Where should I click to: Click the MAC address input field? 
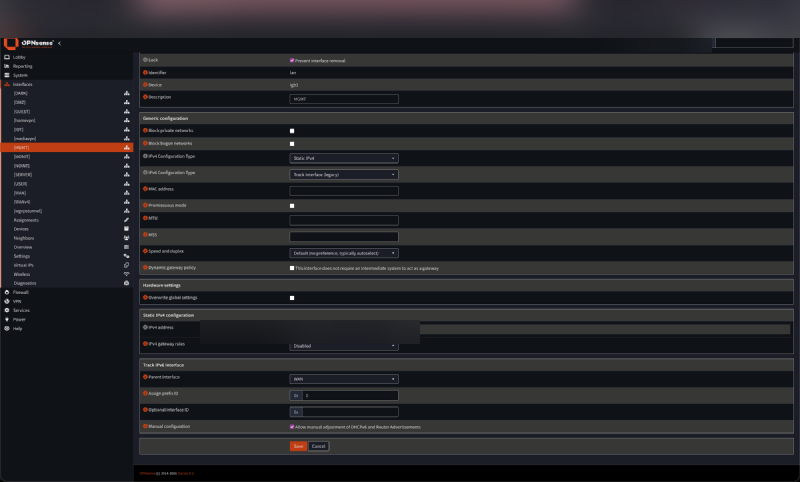[x=344, y=191]
